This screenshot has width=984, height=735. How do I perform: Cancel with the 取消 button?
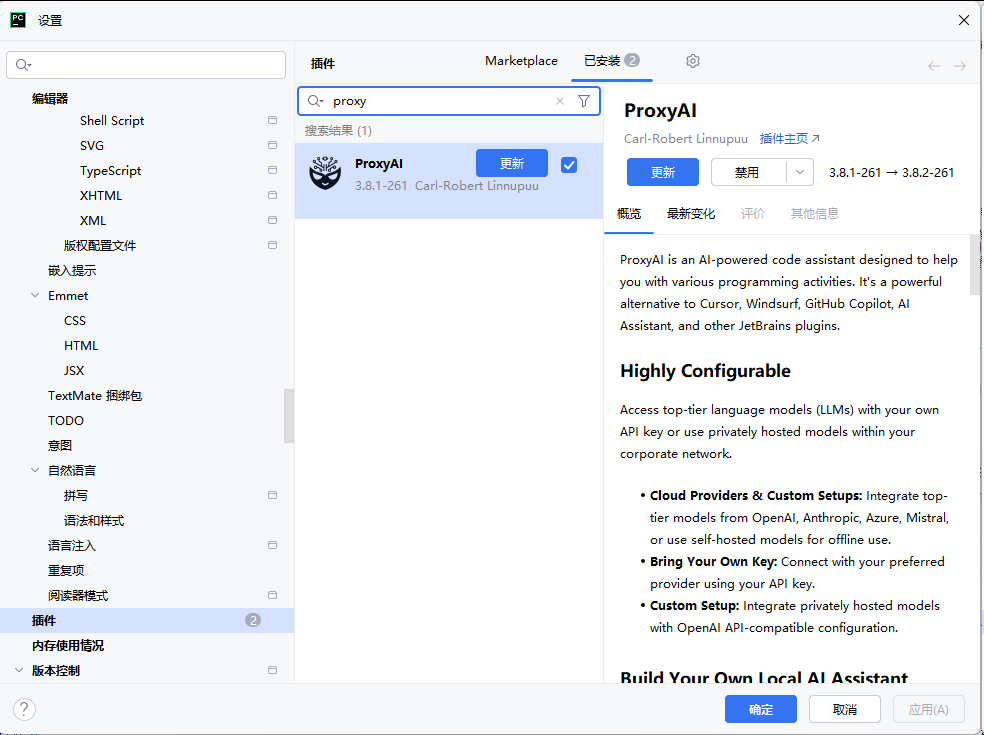pyautogui.click(x=845, y=709)
